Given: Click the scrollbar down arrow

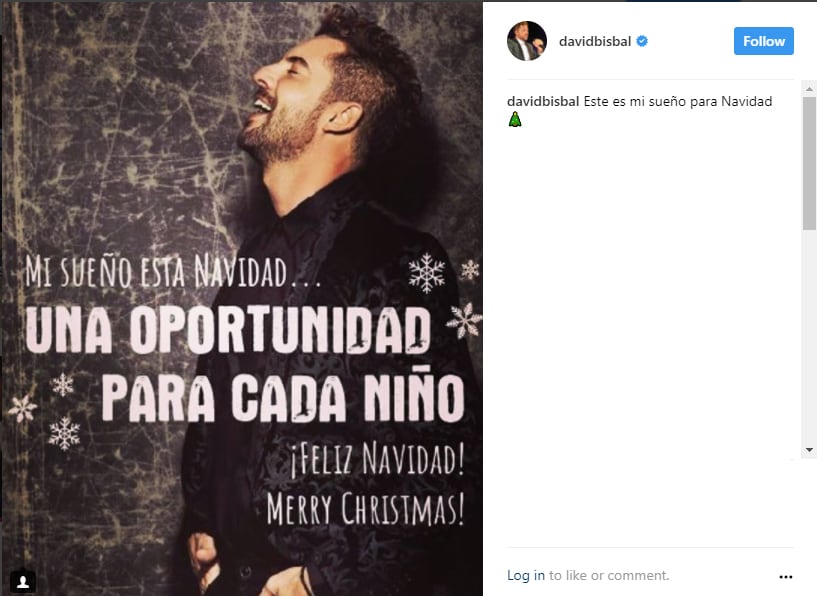Looking at the screenshot, I should 809,450.
